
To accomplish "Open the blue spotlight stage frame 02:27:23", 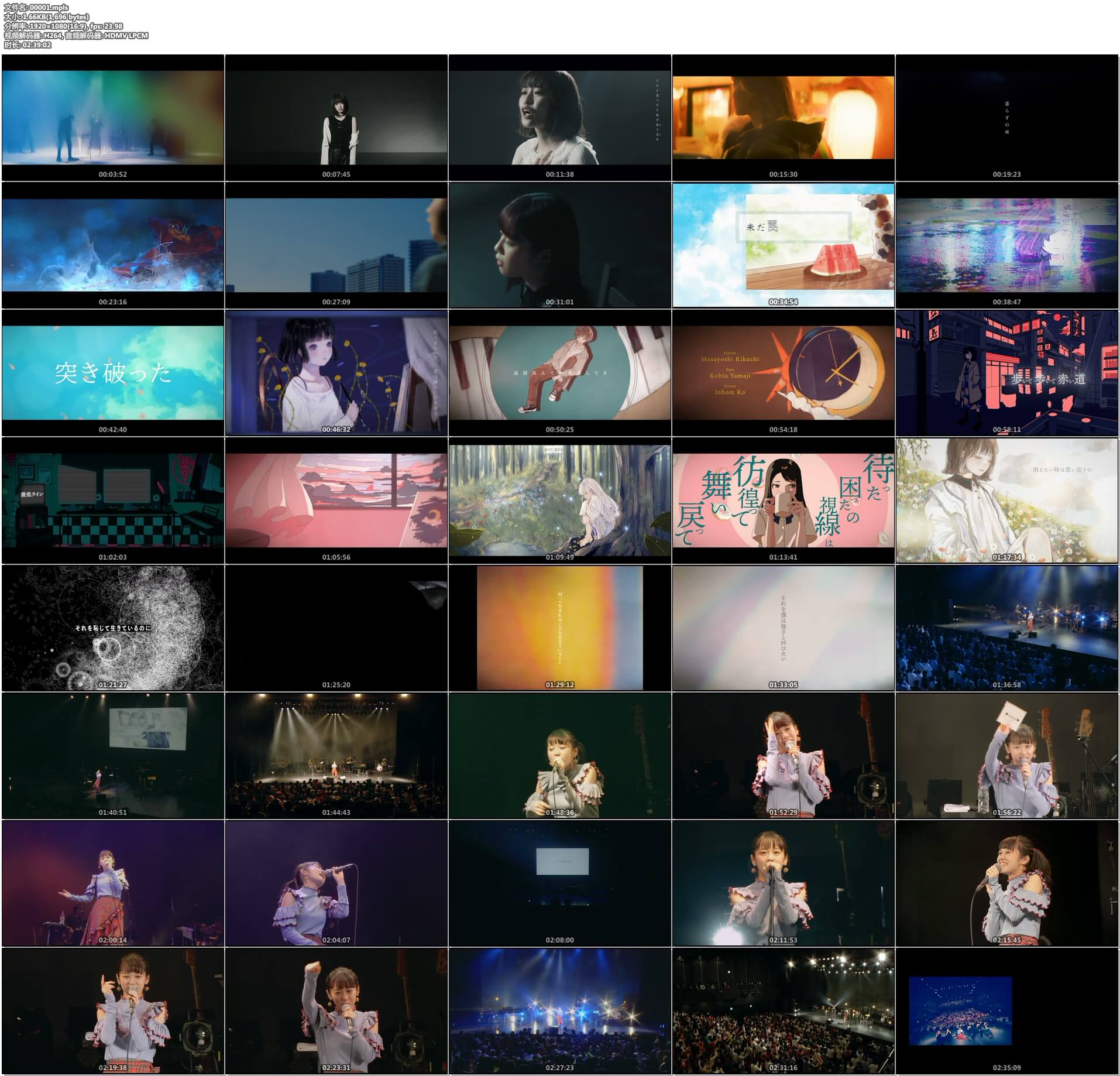I will pyautogui.click(x=560, y=1010).
